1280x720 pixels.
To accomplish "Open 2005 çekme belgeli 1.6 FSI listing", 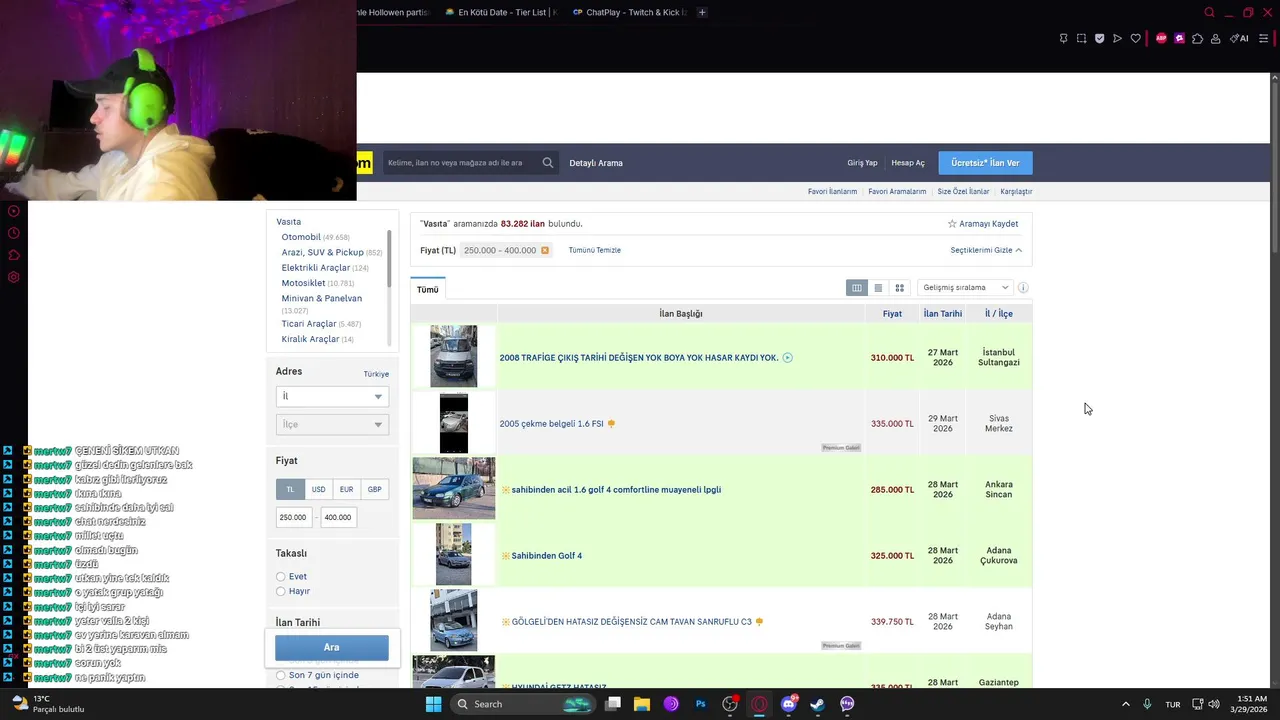I will click(x=551, y=424).
